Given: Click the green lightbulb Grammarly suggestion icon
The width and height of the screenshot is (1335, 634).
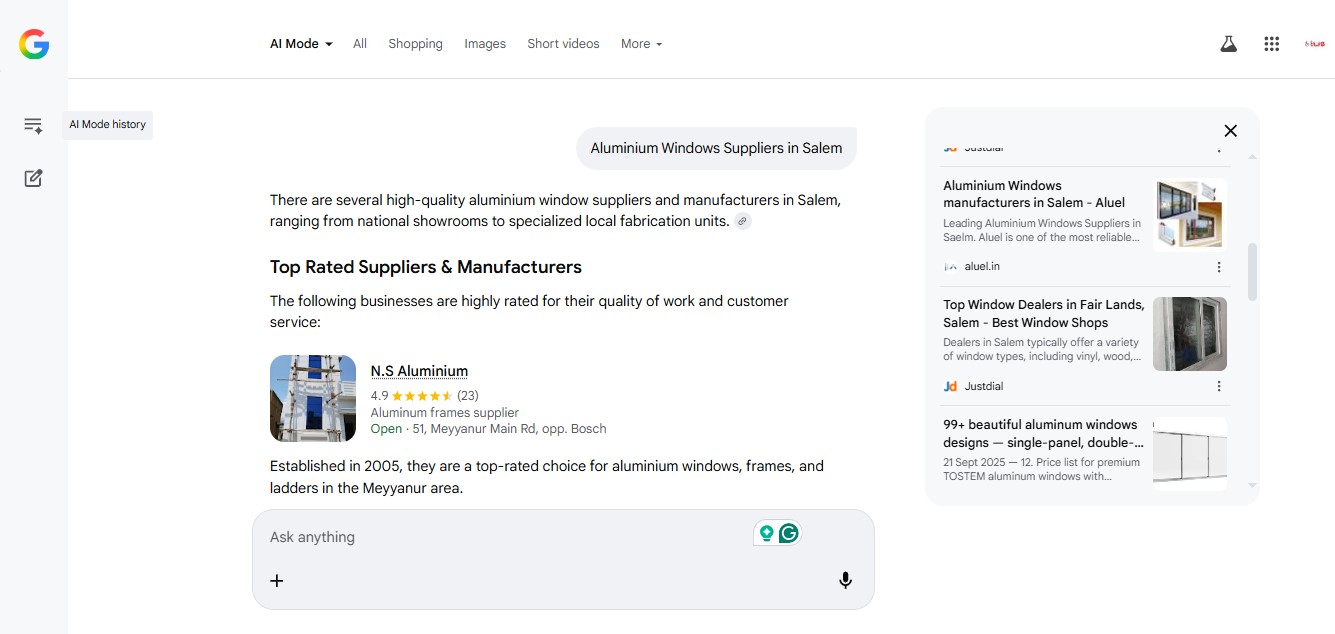Looking at the screenshot, I should pyautogui.click(x=767, y=533).
